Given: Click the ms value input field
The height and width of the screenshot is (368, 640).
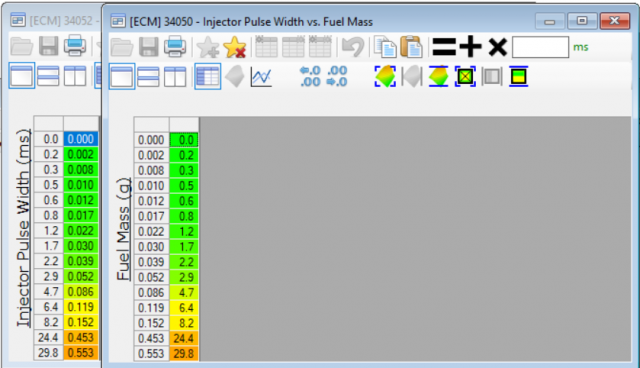Looking at the screenshot, I should pyautogui.click(x=540, y=47).
